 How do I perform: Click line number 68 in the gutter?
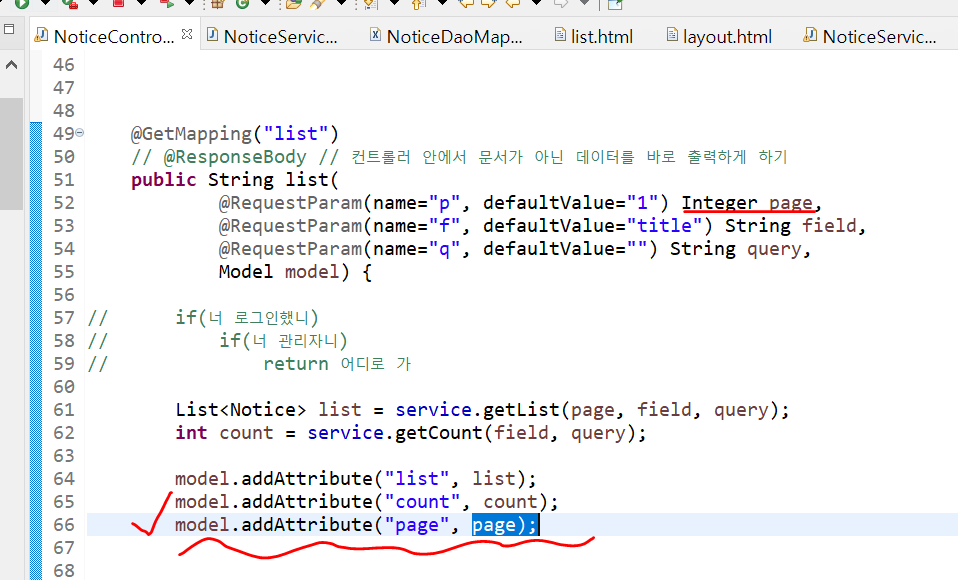tap(64, 571)
